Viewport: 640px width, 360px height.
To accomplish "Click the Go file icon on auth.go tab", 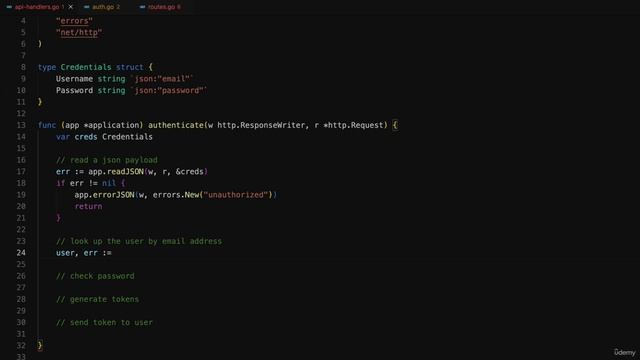I will point(87,7).
